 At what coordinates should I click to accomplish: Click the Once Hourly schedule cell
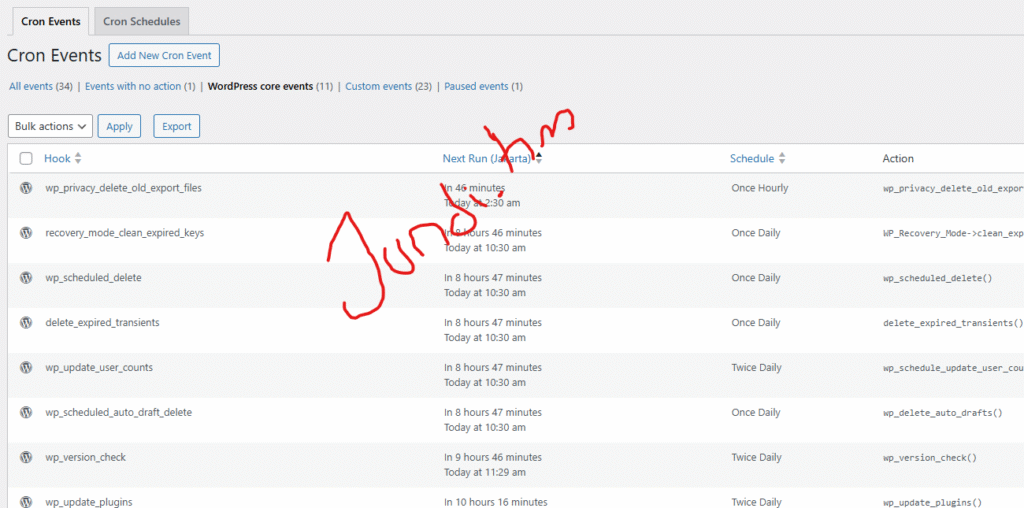760,188
